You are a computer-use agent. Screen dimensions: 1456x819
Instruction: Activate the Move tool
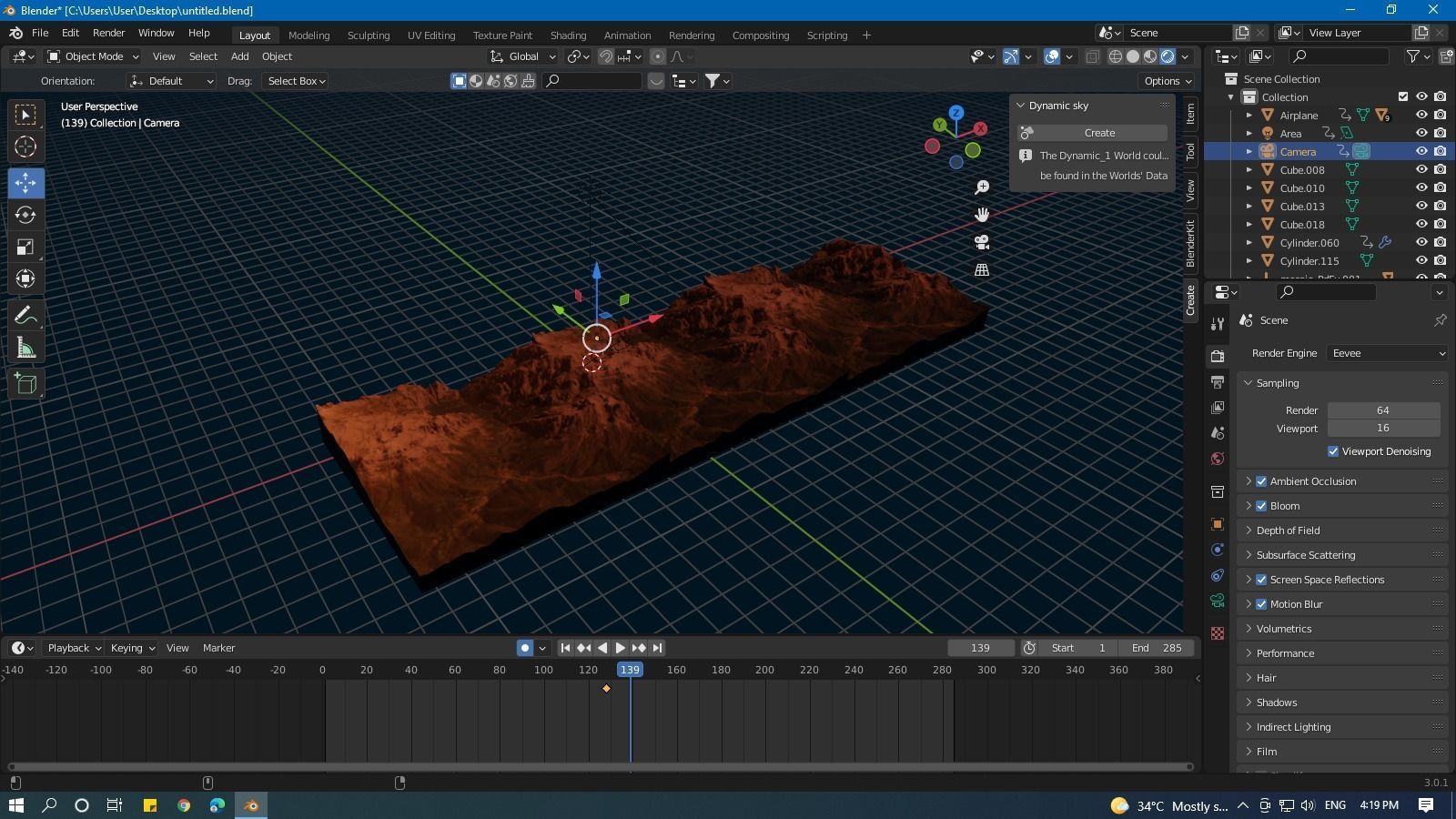coord(25,182)
